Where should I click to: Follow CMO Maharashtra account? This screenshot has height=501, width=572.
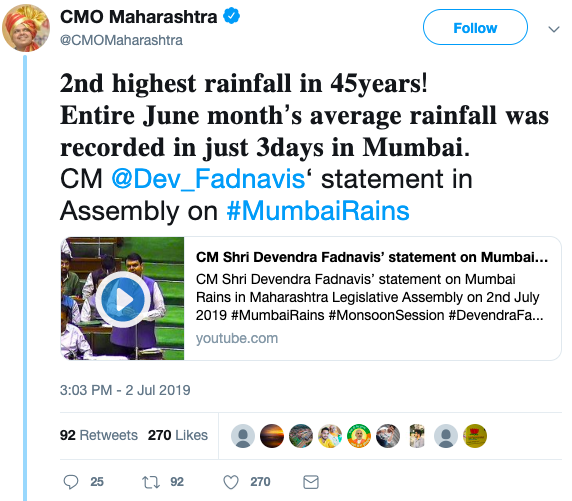(x=475, y=27)
